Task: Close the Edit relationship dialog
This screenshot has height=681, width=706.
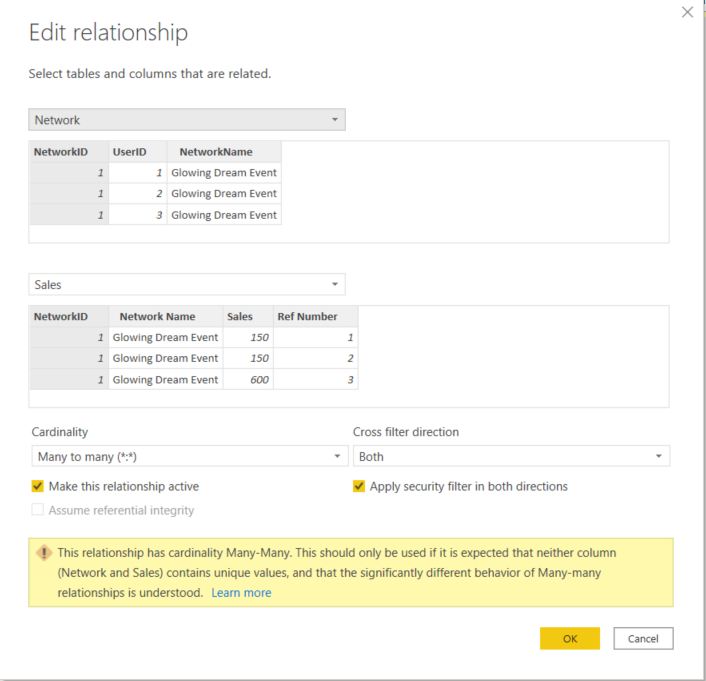Action: click(687, 12)
